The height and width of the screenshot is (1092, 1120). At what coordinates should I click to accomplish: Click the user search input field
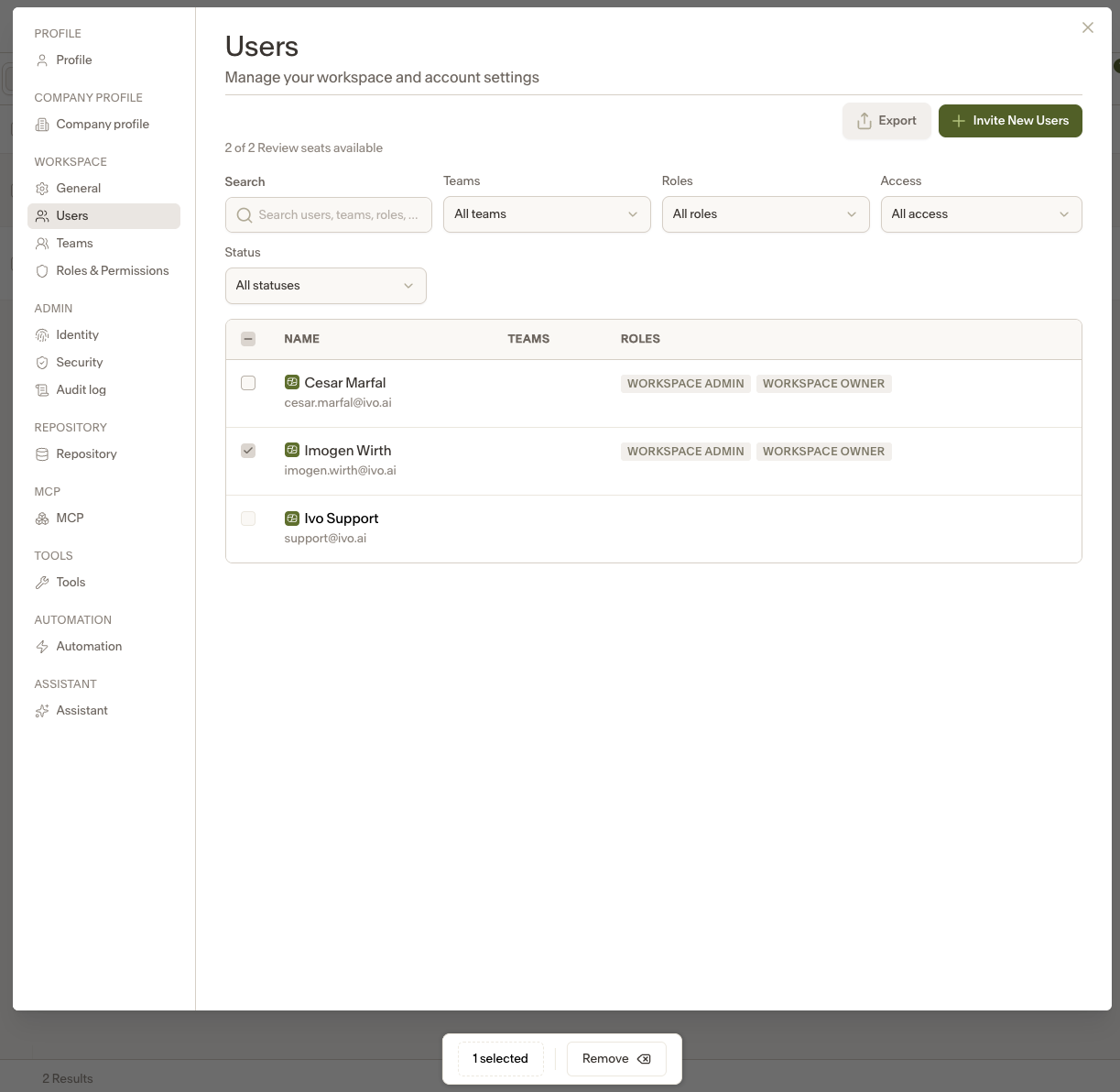pos(329,215)
